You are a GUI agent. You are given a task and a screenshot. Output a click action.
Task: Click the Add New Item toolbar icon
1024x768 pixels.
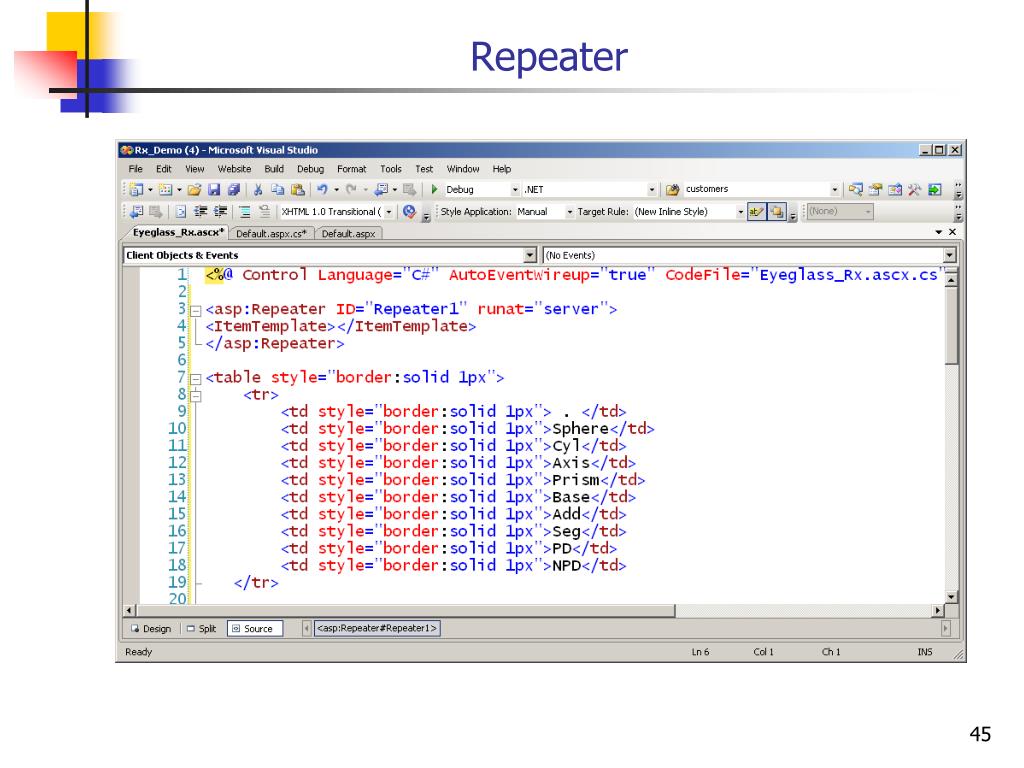point(165,189)
